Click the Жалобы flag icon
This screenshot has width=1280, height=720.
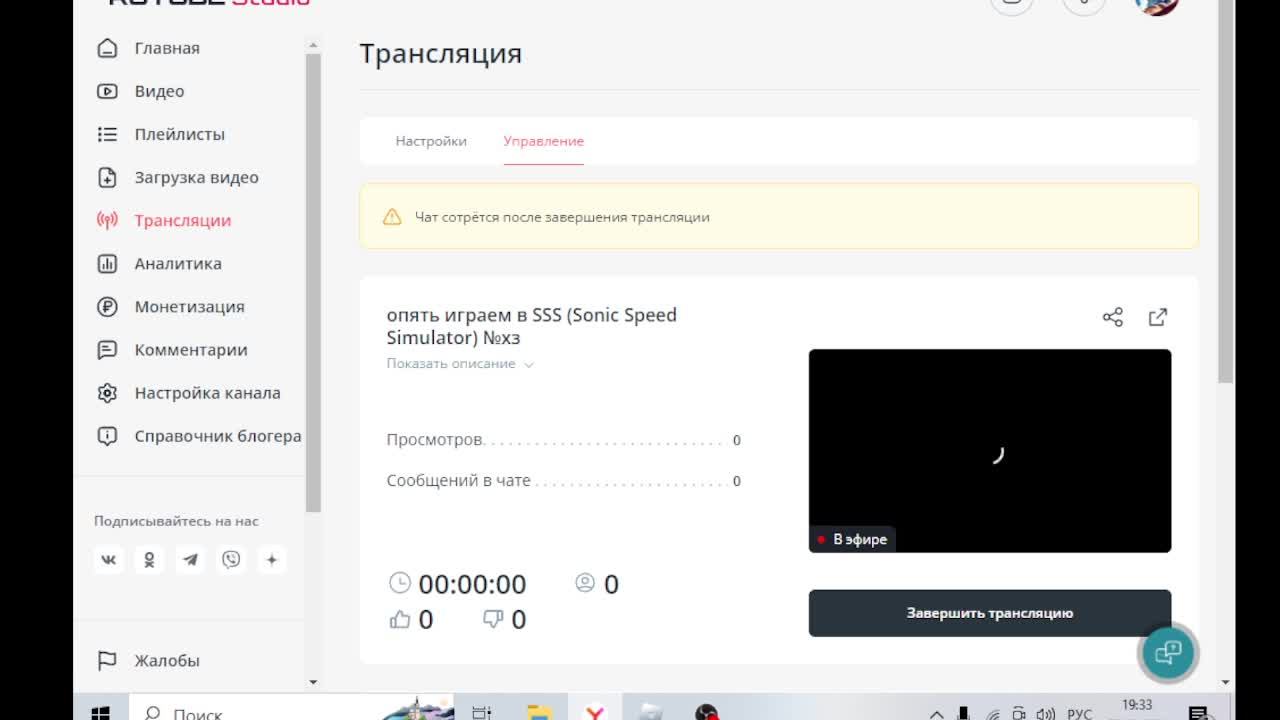pos(107,660)
